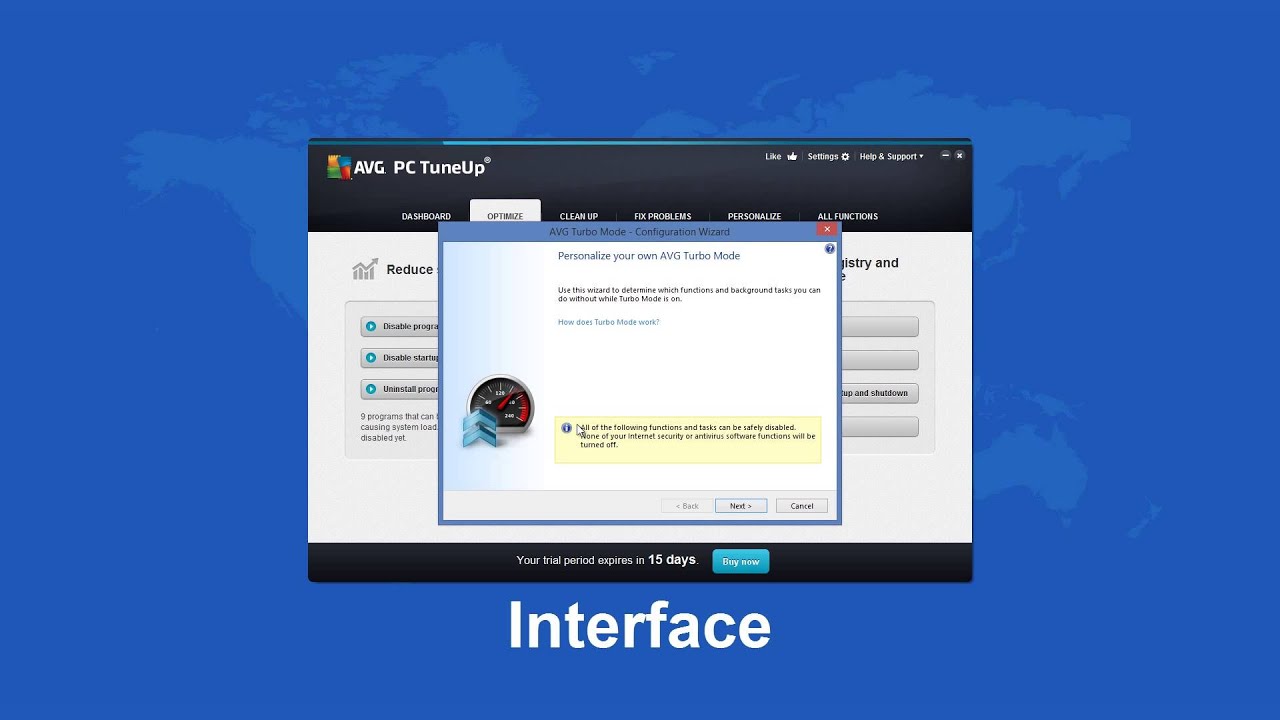Close the Turbo Mode Configuration Wizard
1280x720 pixels.
827,229
